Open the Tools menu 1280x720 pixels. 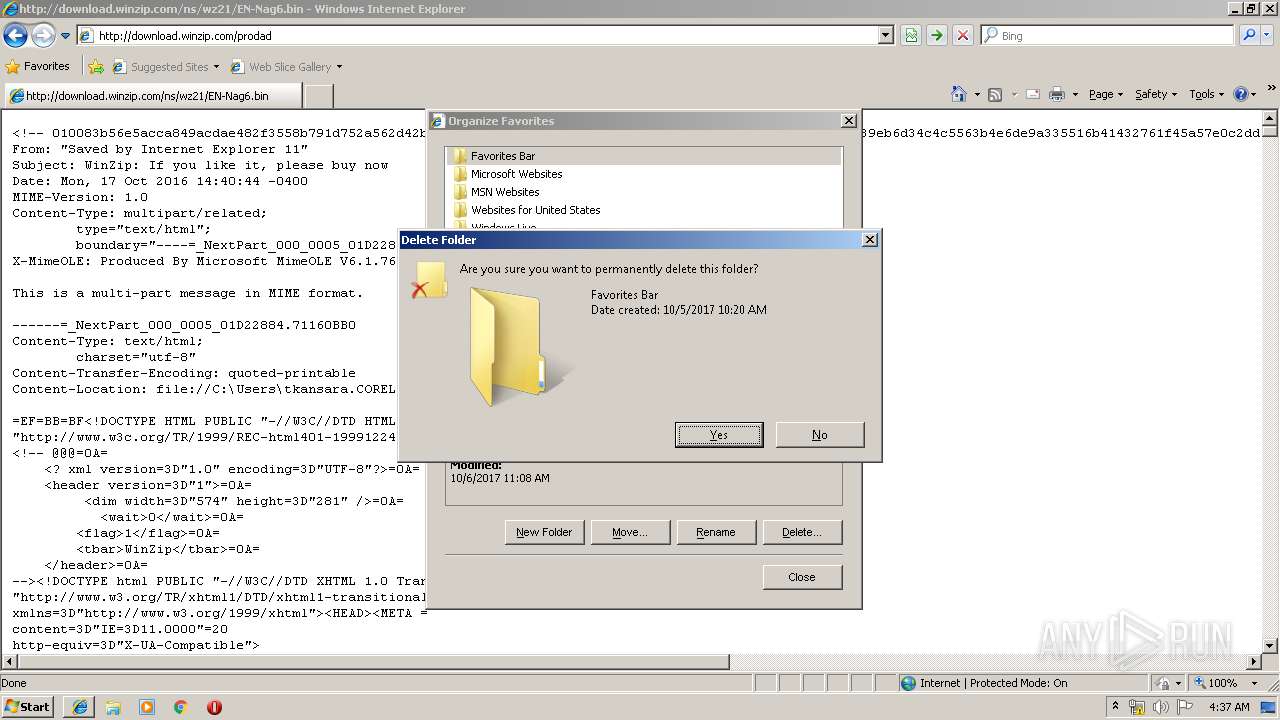click(x=1206, y=94)
